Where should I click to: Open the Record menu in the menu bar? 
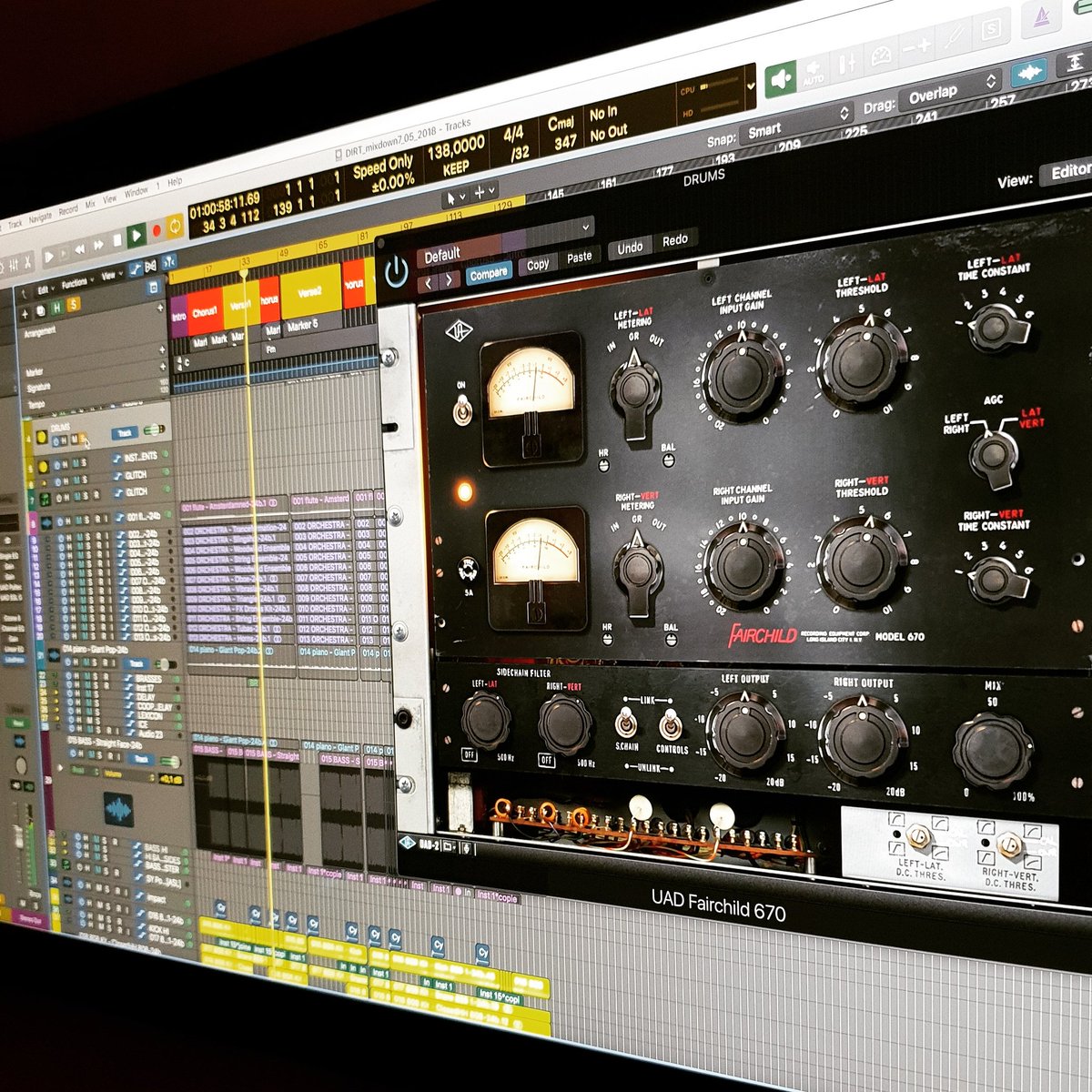point(68,210)
